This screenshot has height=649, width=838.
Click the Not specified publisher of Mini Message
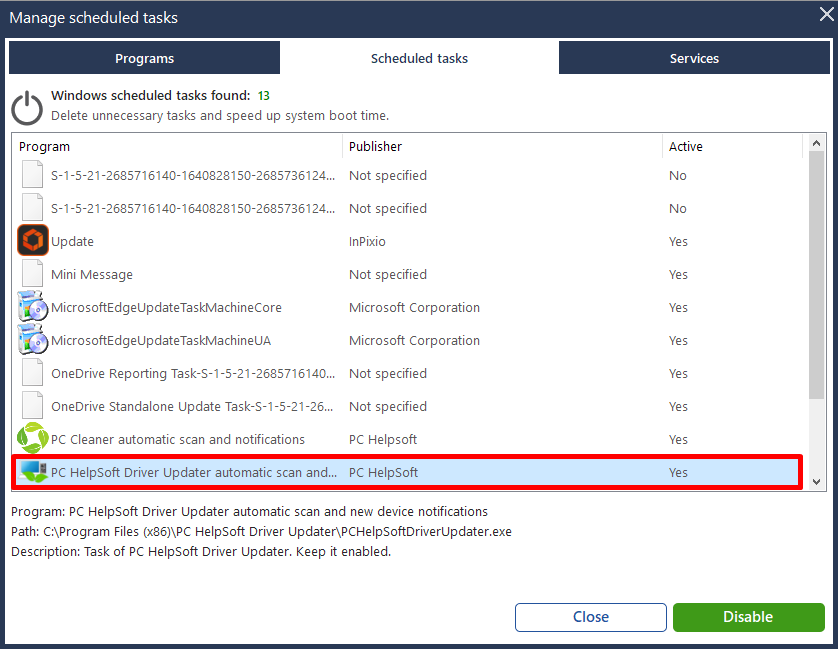[x=388, y=275]
